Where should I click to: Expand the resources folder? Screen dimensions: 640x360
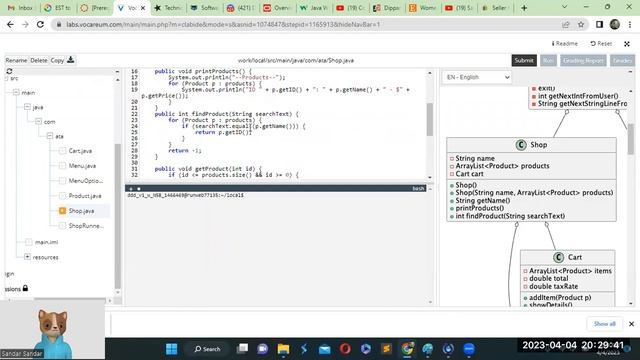(27, 257)
